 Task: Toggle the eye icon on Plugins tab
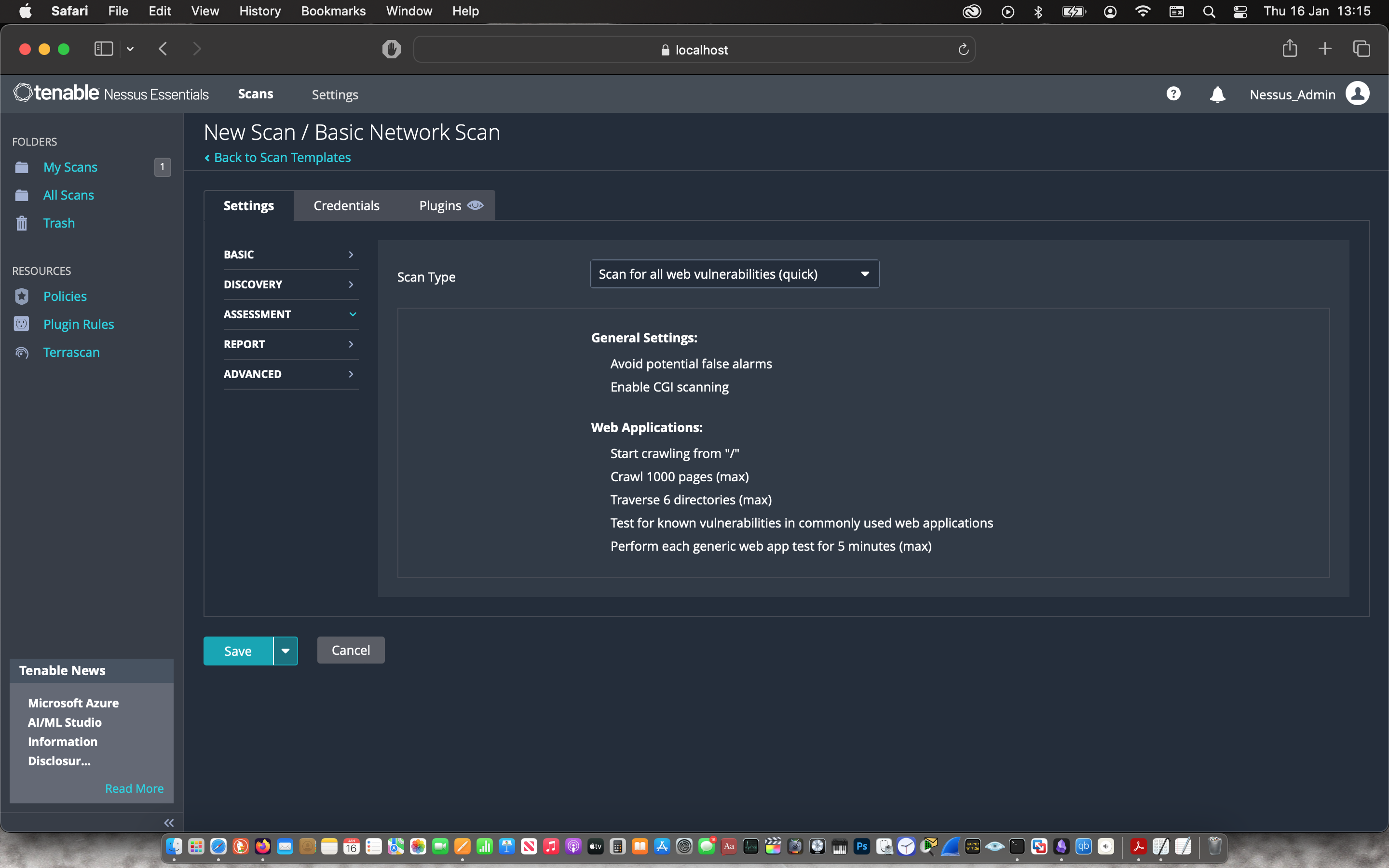(x=475, y=205)
